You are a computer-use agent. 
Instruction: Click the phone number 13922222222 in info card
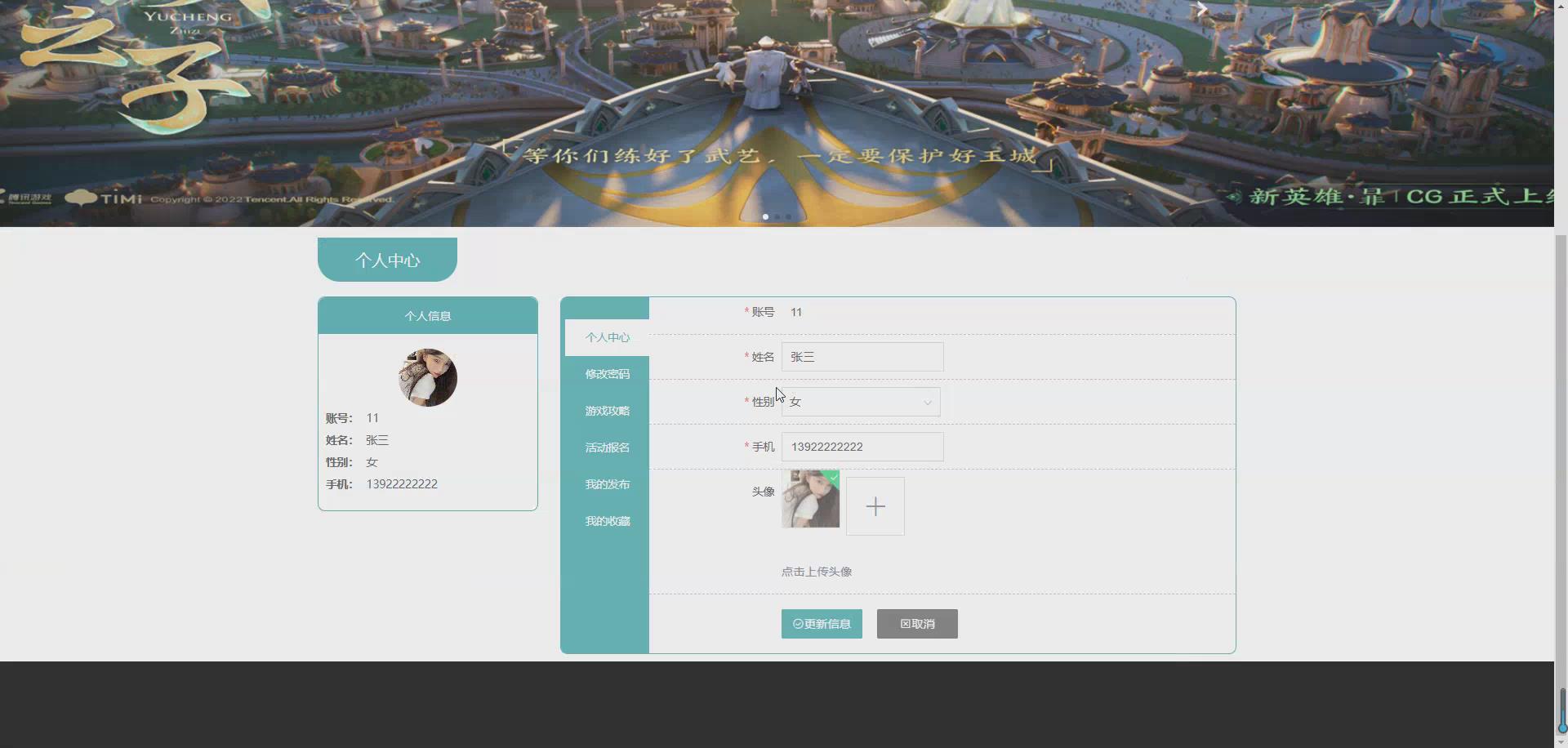tap(402, 484)
